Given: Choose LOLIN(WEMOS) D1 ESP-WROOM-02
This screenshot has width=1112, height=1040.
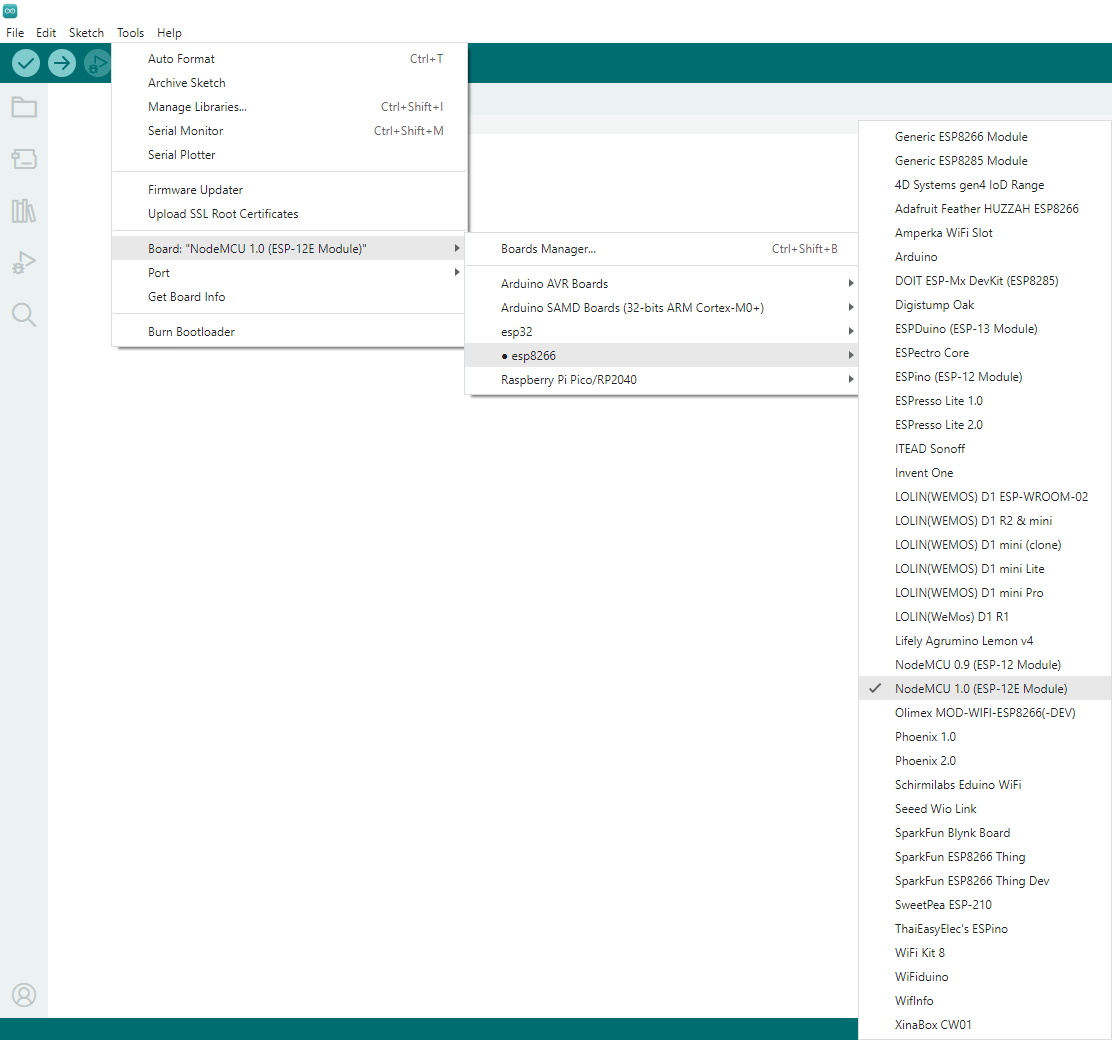Looking at the screenshot, I should 985,497.
